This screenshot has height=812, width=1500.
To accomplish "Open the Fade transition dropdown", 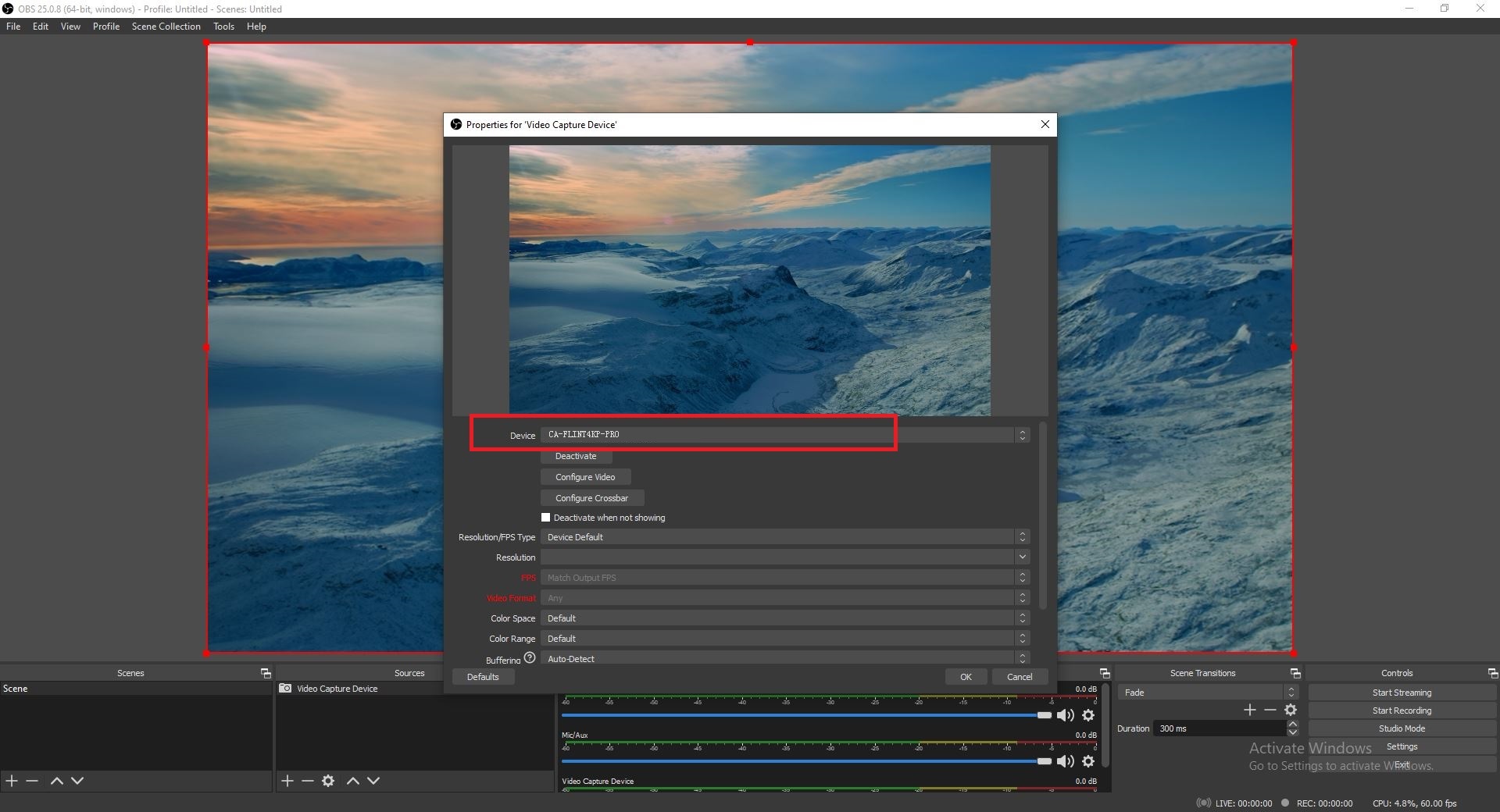I will pos(1208,693).
